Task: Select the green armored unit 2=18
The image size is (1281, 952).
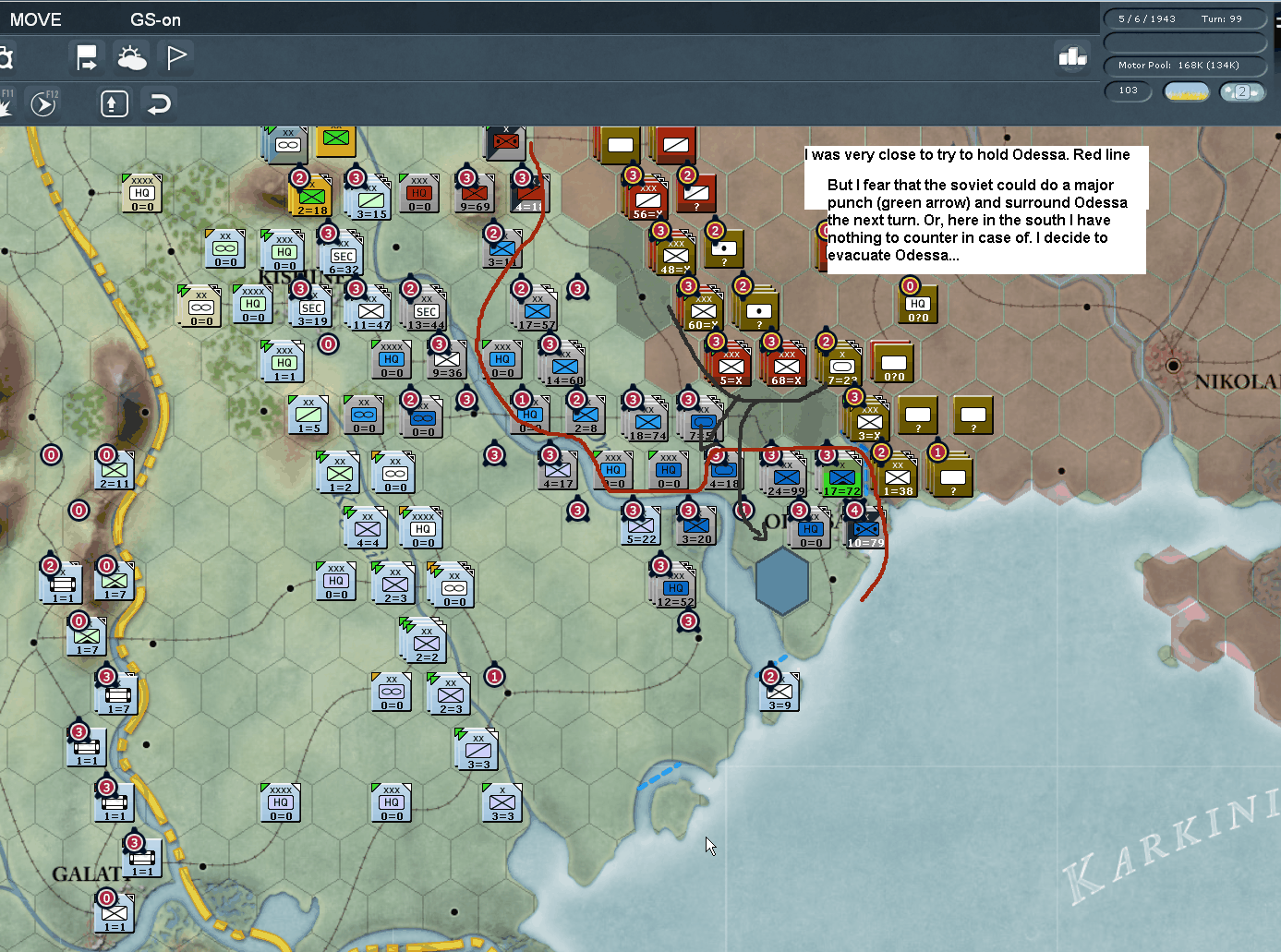Action: 312,197
